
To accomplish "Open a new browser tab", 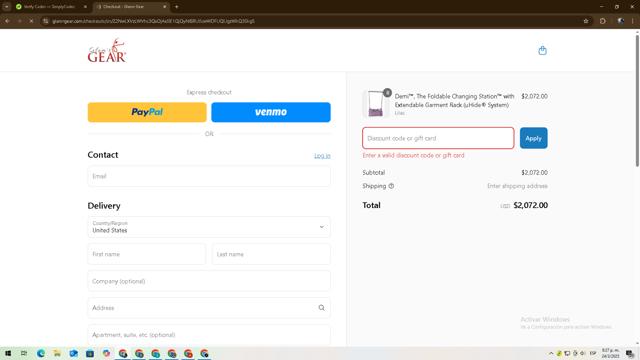I will pyautogui.click(x=176, y=7).
